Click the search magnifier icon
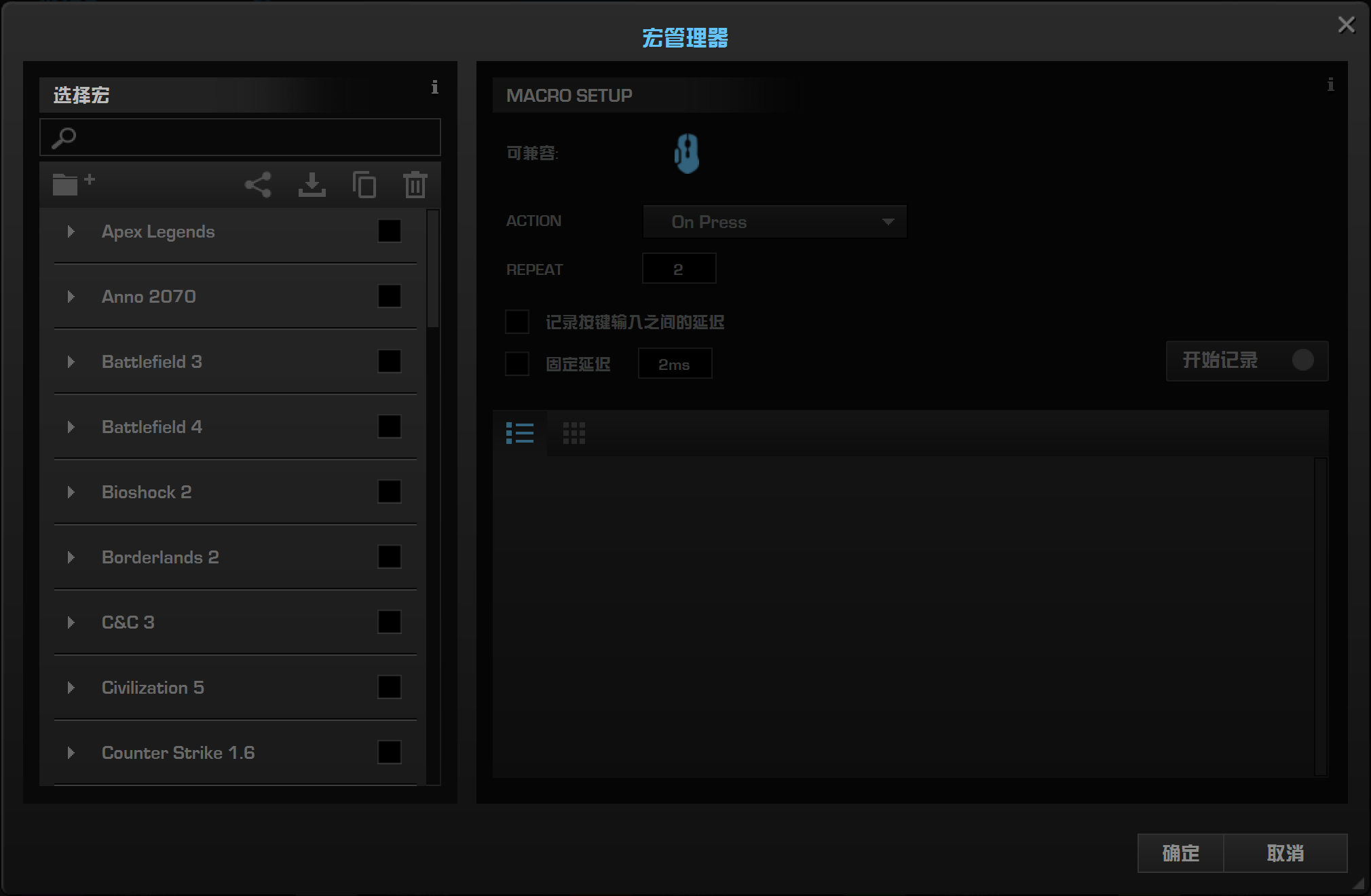Viewport: 1371px width, 896px height. click(64, 138)
